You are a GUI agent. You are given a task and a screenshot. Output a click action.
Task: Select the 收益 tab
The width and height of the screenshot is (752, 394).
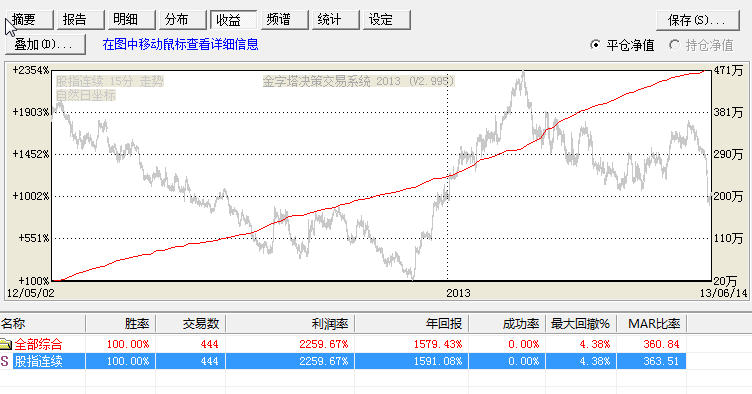point(233,20)
